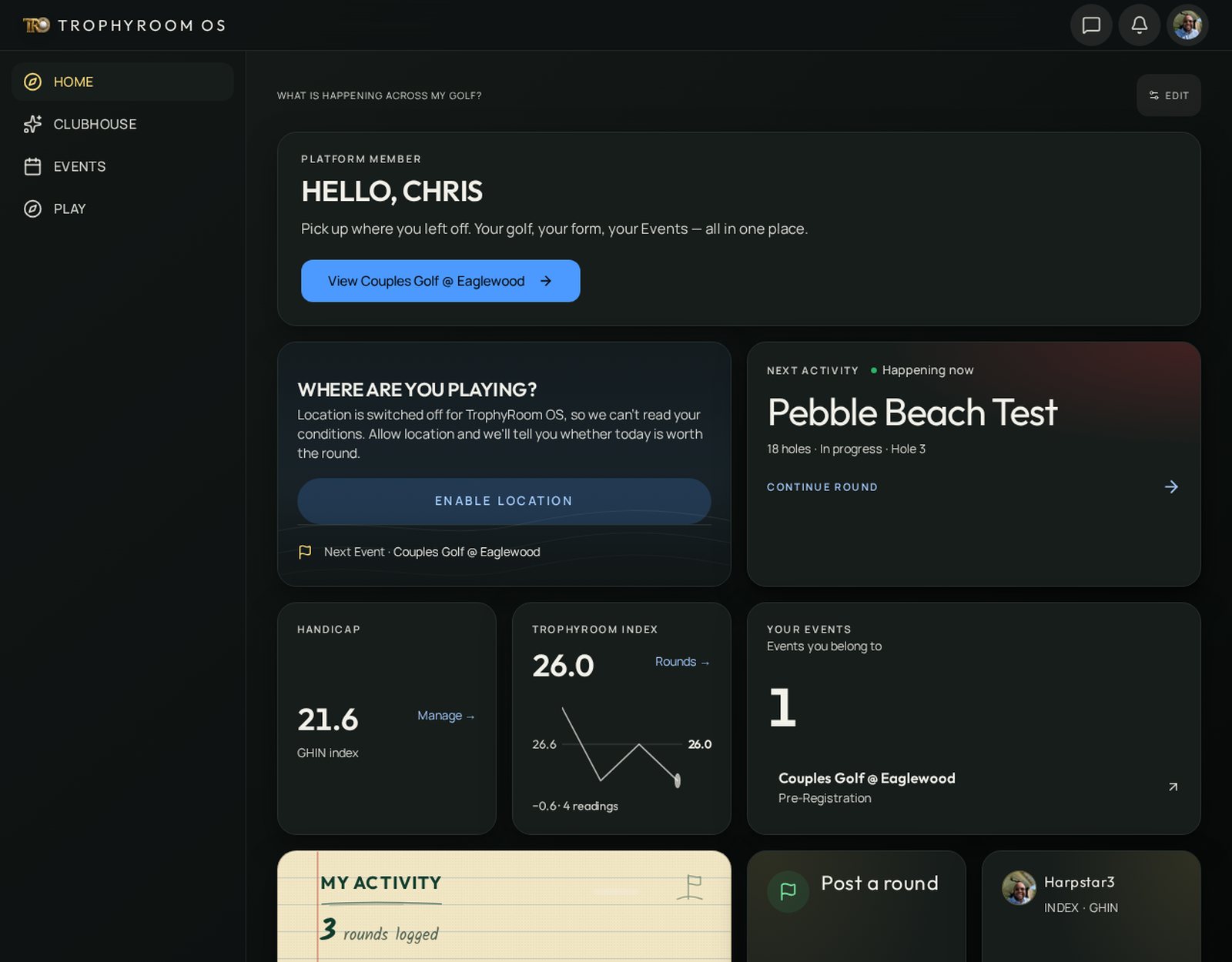Image resolution: width=1232 pixels, height=962 pixels.
Task: Click the TrophyRoom Index trend chart
Action: pyautogui.click(x=621, y=745)
